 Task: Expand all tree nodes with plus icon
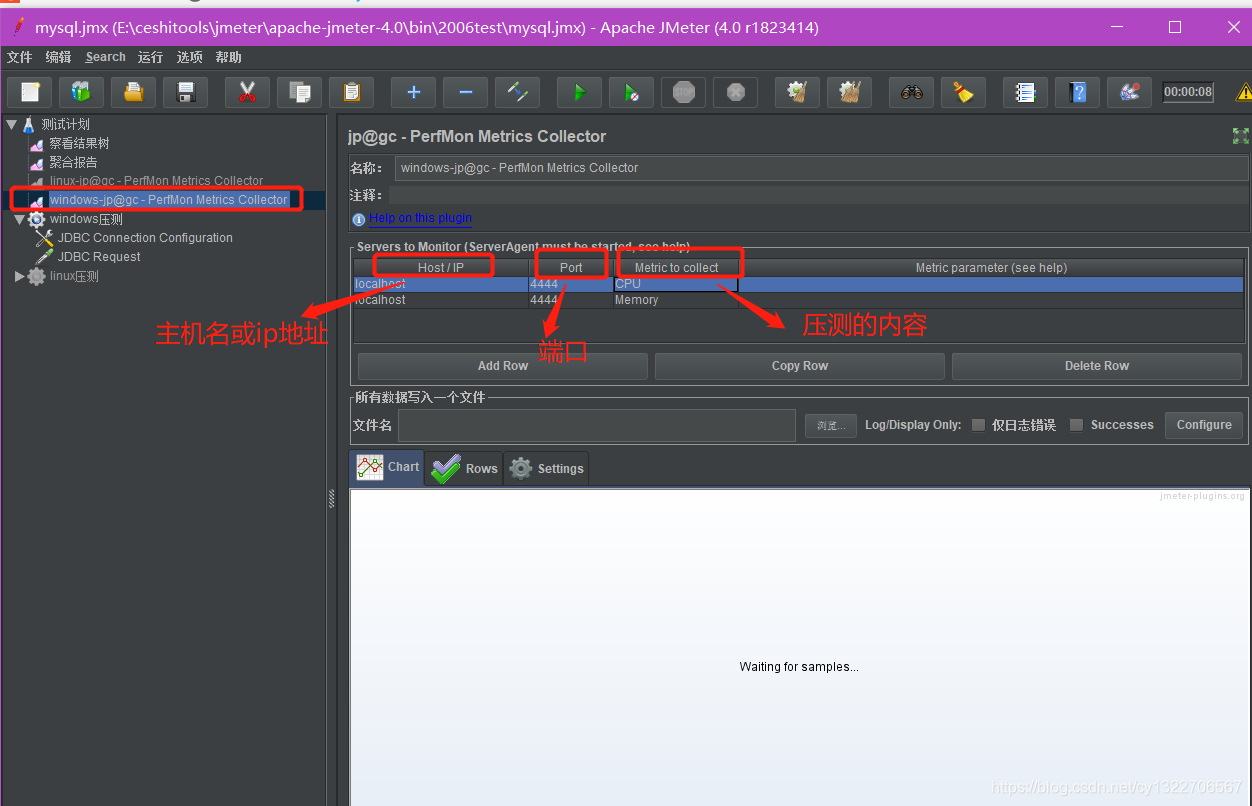(414, 92)
